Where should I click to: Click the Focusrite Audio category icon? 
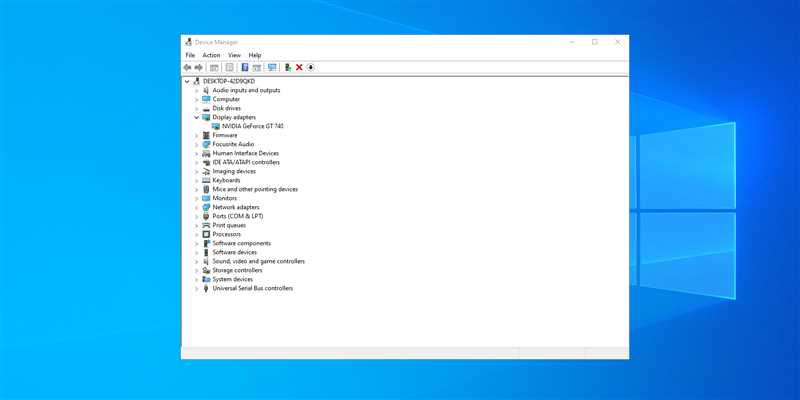(206, 144)
